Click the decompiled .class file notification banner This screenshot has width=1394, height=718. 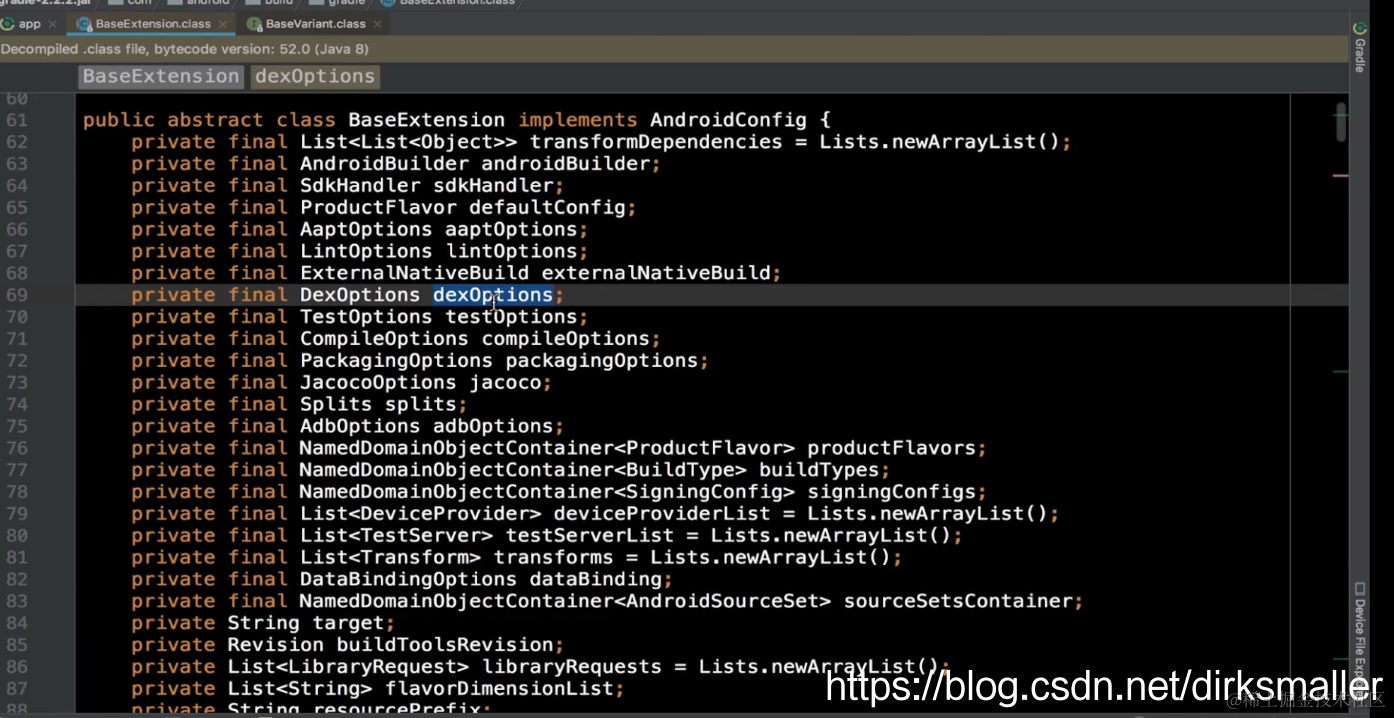pos(672,48)
